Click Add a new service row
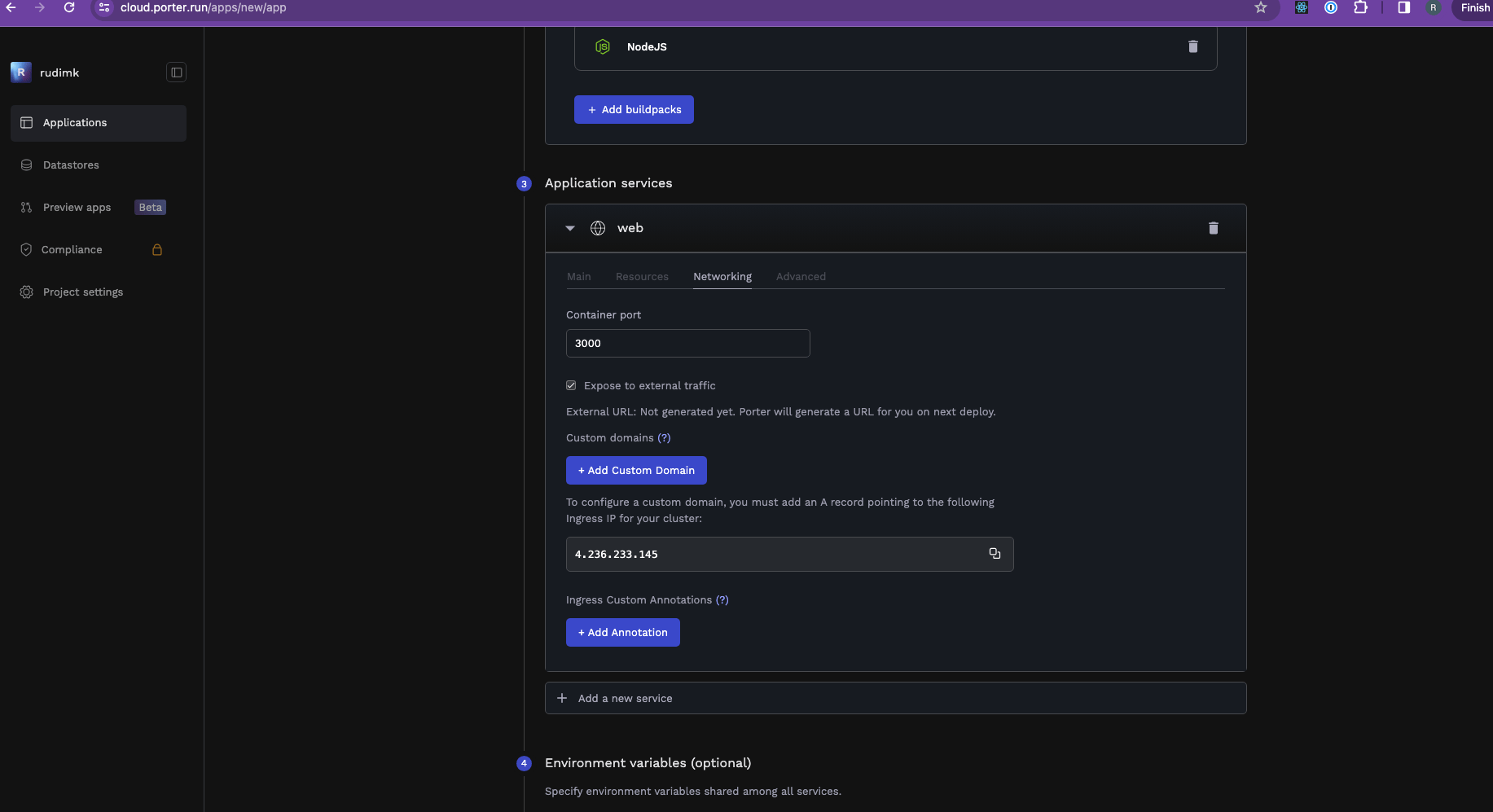Screen dimensions: 1493x812 (896, 698)
